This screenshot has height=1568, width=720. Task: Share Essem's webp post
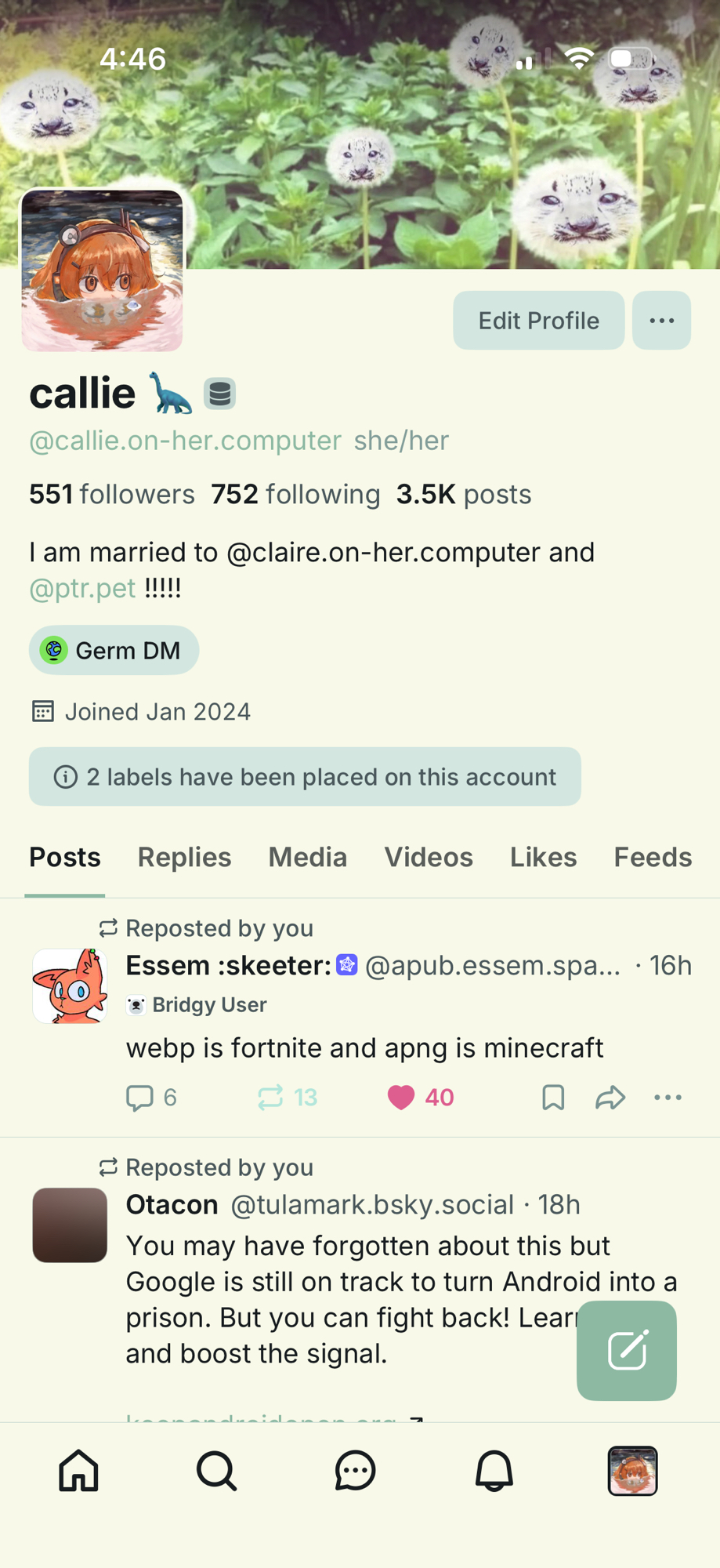[x=610, y=1098]
